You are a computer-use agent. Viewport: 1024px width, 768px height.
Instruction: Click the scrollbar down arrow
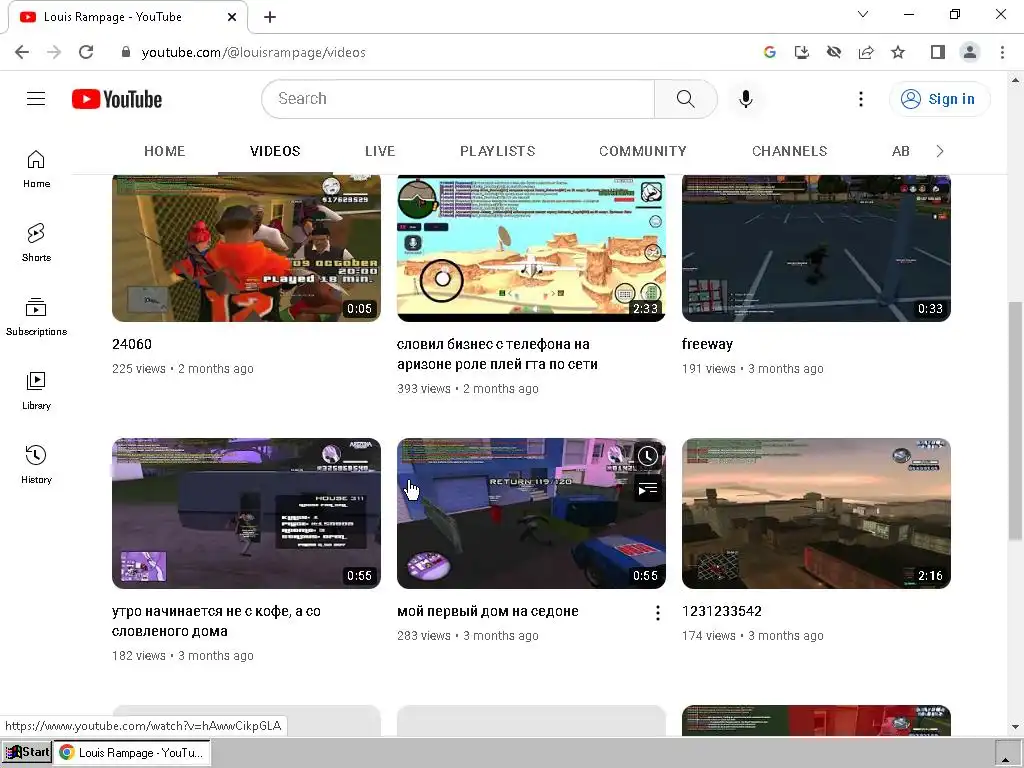[1016, 727]
